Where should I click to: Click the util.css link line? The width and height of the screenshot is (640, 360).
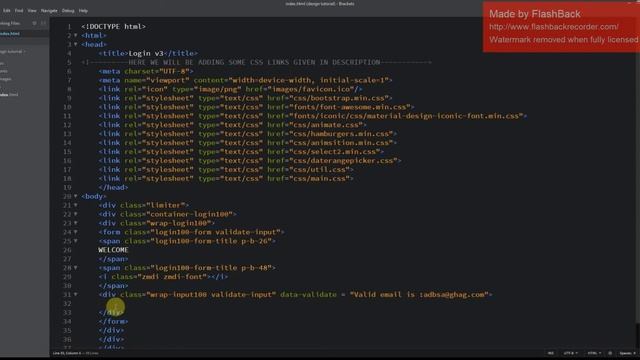(226, 170)
